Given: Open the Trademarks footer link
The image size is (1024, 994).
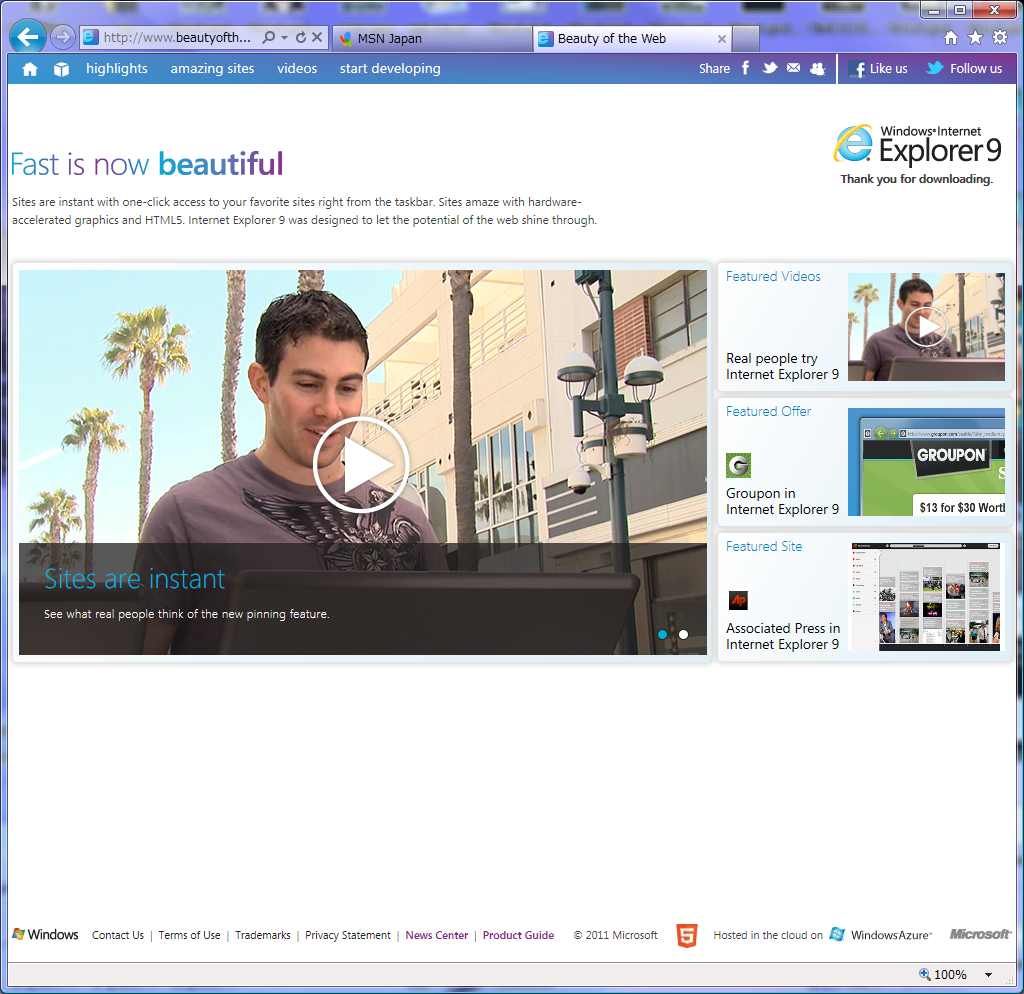Looking at the screenshot, I should (x=263, y=935).
